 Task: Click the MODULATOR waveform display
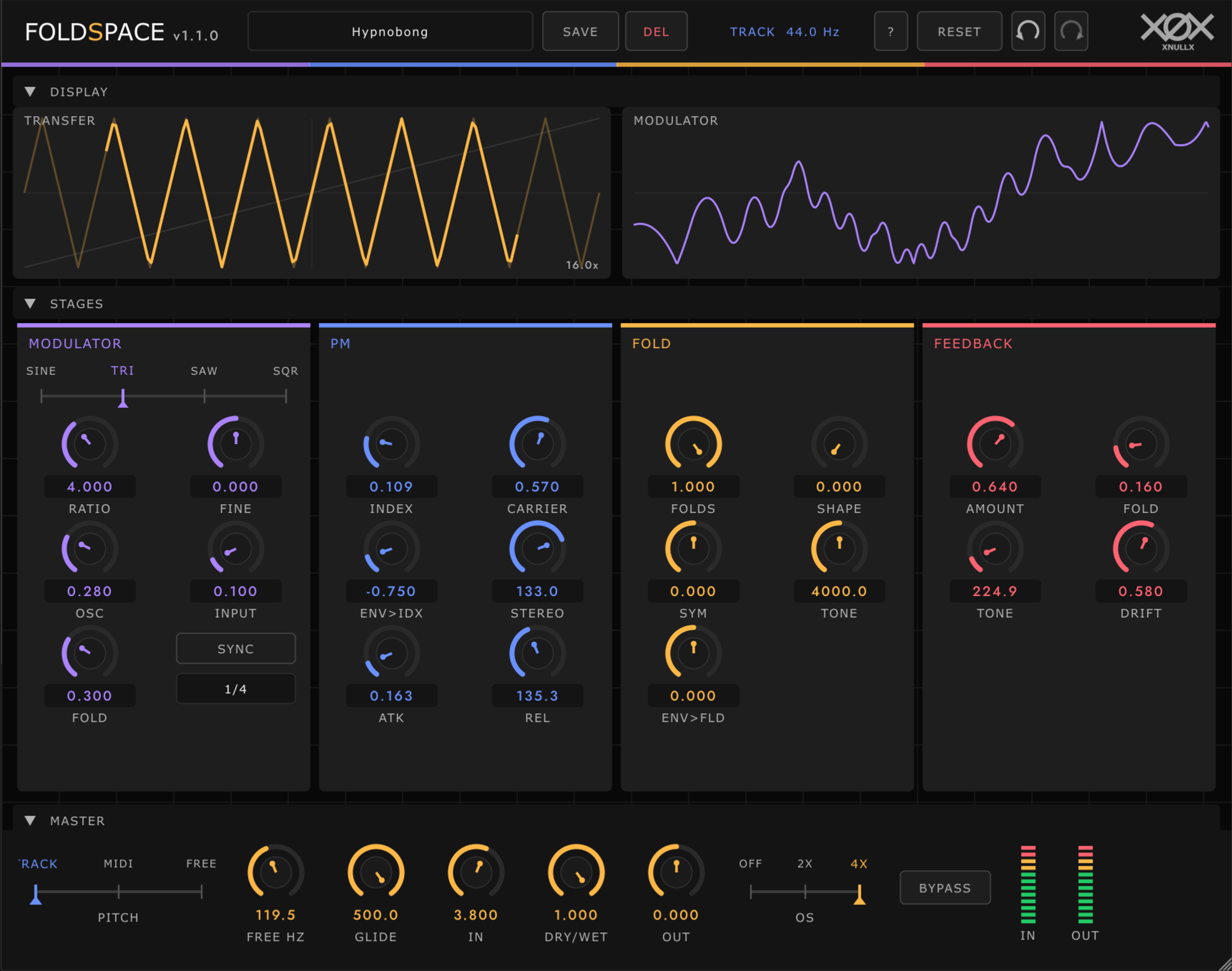click(x=921, y=193)
